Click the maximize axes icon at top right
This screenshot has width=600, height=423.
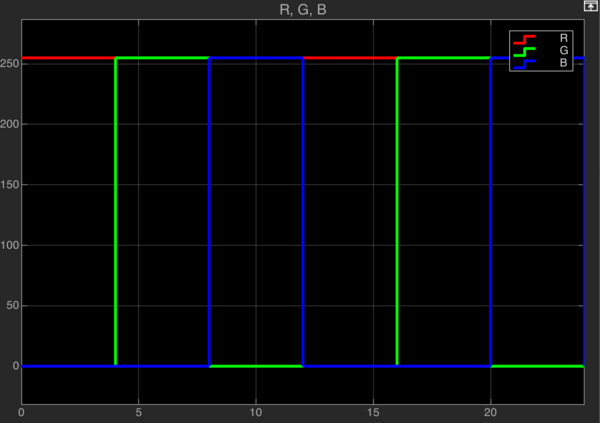click(591, 7)
